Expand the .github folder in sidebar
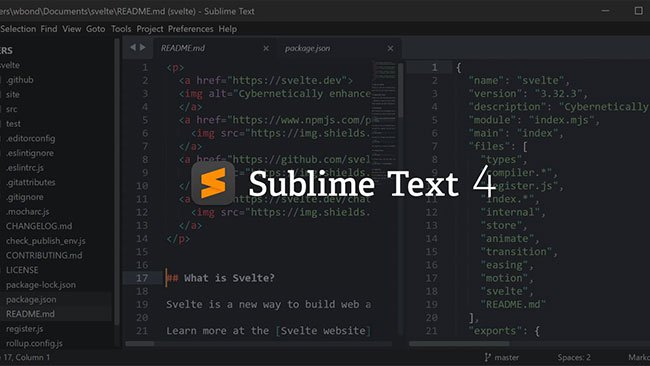The image size is (650, 366). (x=19, y=80)
